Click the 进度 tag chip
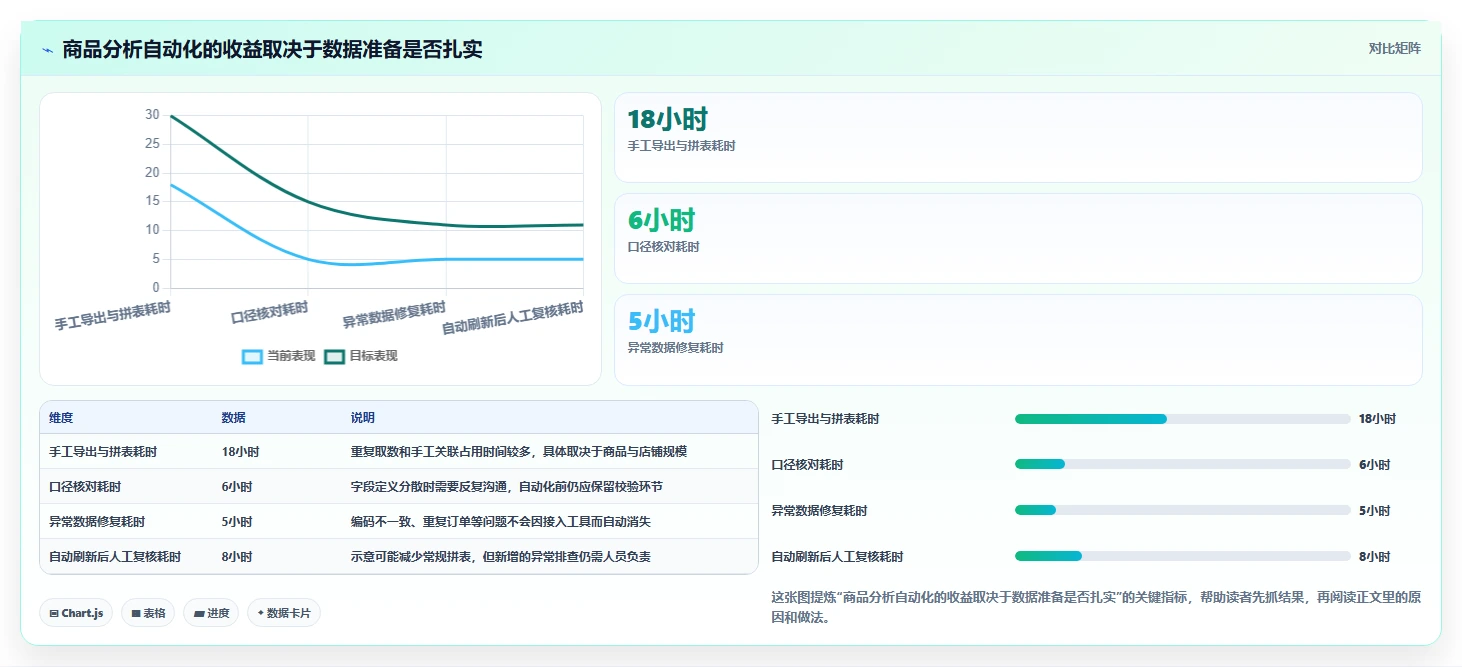This screenshot has width=1462, height=667. pyautogui.click(x=211, y=613)
